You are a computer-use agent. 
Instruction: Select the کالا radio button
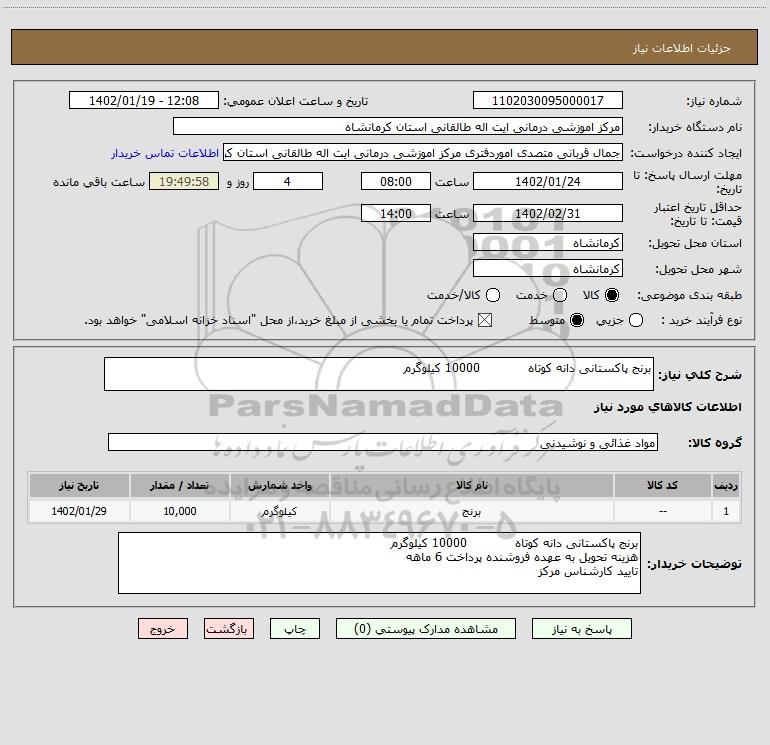(612, 295)
